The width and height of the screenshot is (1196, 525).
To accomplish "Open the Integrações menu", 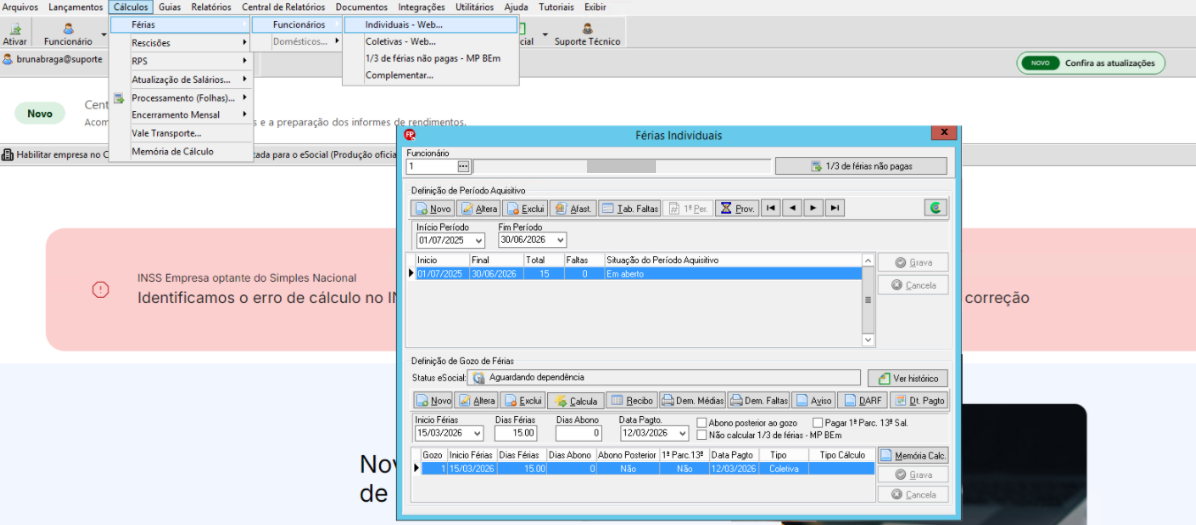I will (422, 7).
